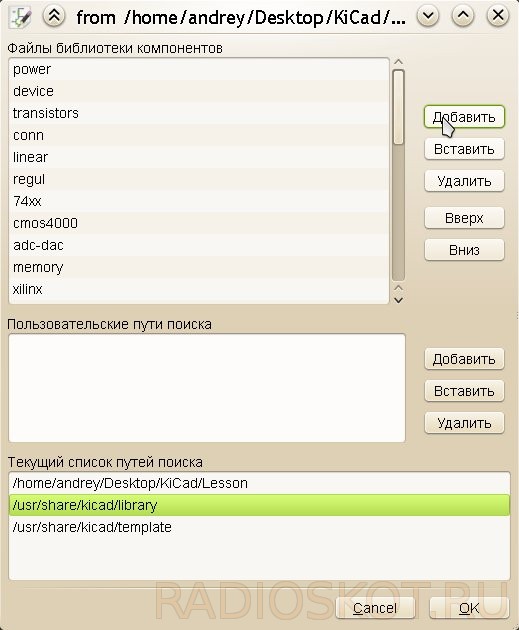The image size is (519, 630).
Task: Minimize the dialog with the down-chevron button
Action: tap(428, 16)
